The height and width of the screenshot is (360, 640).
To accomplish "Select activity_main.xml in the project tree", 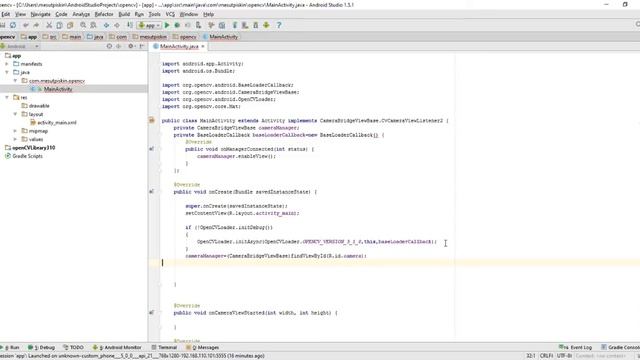I will point(57,122).
